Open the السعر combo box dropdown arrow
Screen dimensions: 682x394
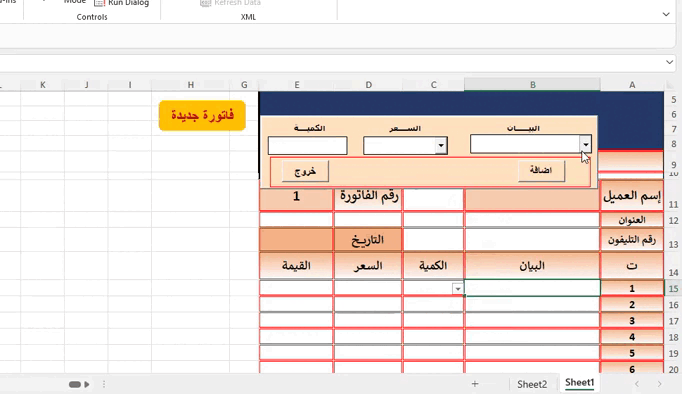point(441,146)
